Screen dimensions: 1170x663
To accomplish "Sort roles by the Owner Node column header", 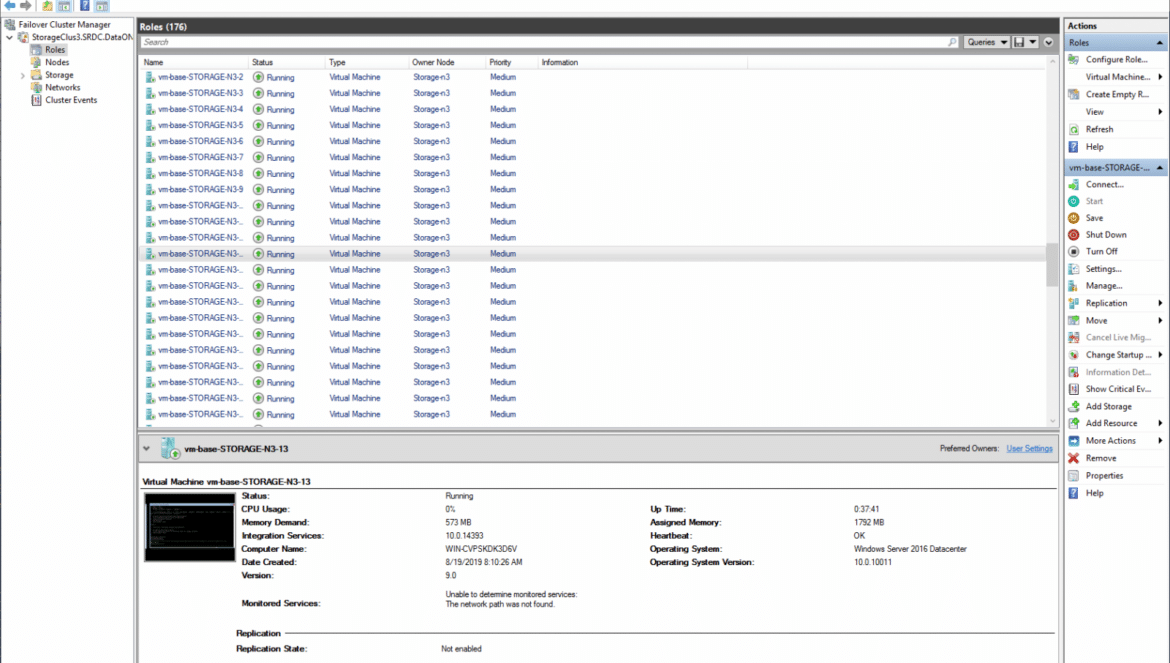I will [447, 63].
